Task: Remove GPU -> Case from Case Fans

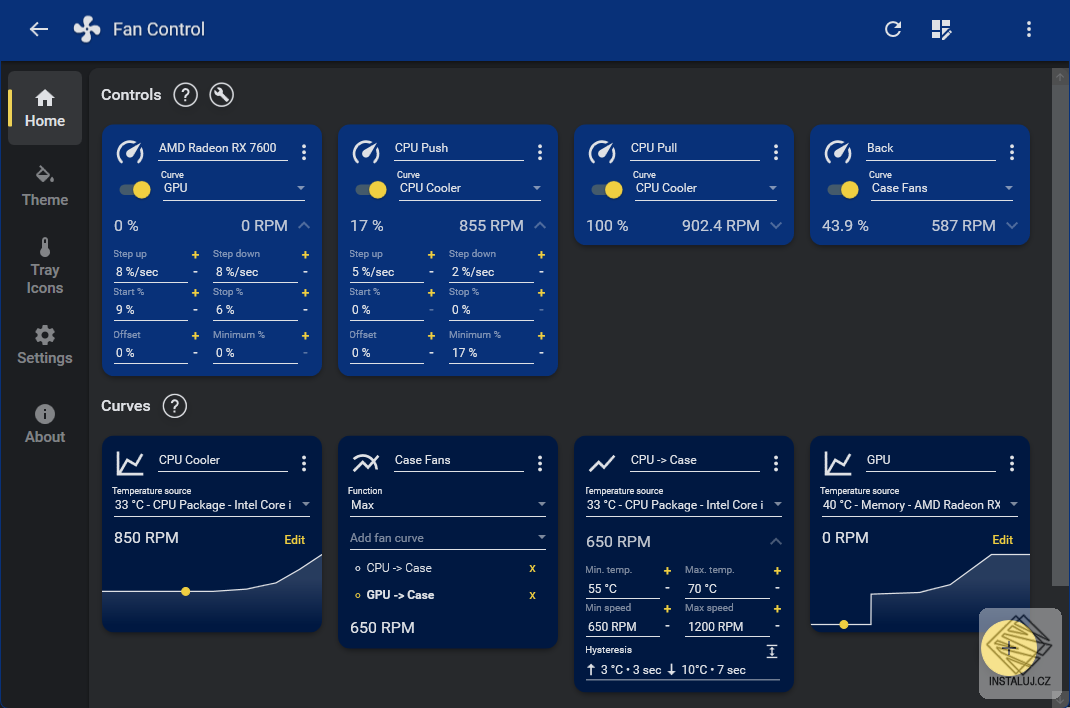Action: 532,595
